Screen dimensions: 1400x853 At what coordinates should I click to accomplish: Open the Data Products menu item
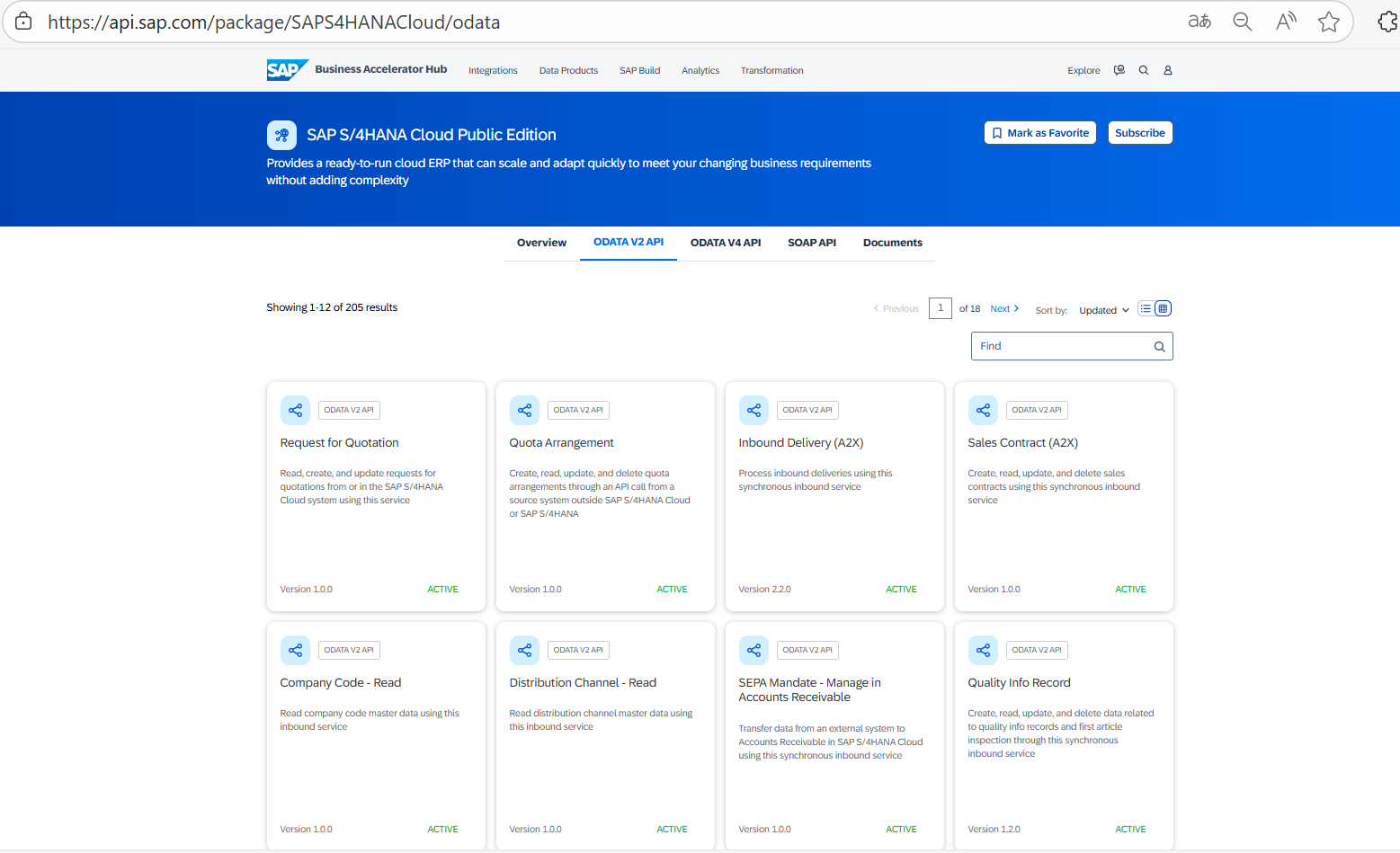click(567, 70)
